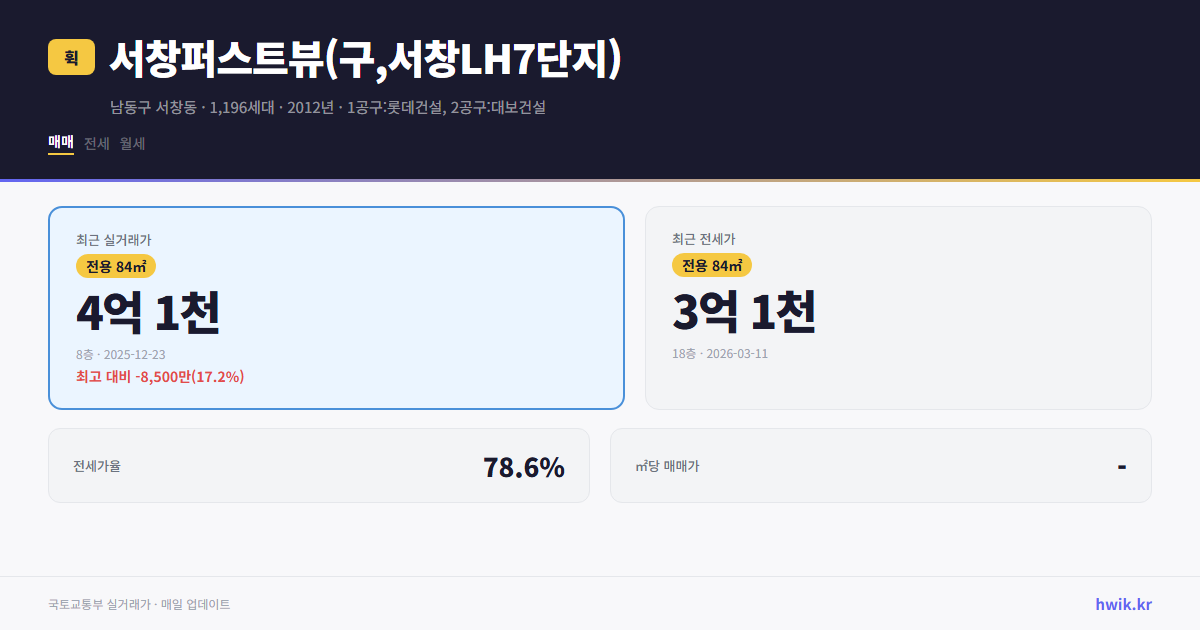
Task: Click the price 3억 1천
Action: (x=744, y=311)
